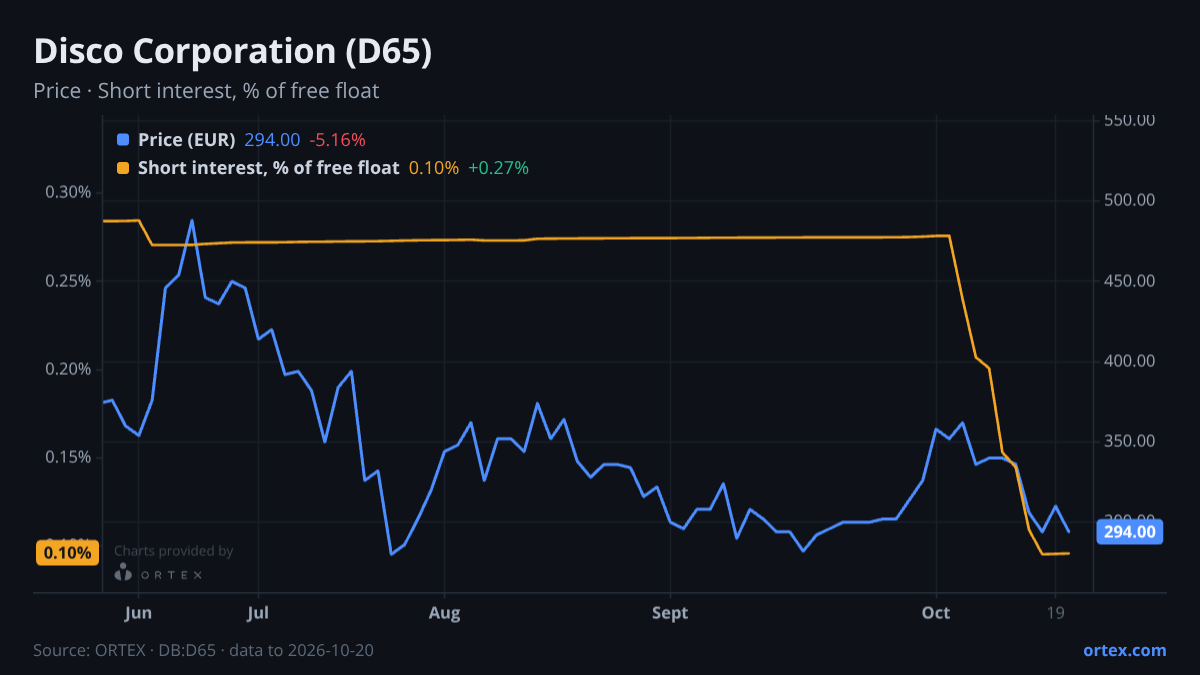Click the +0.27% short interest change

point(498,168)
